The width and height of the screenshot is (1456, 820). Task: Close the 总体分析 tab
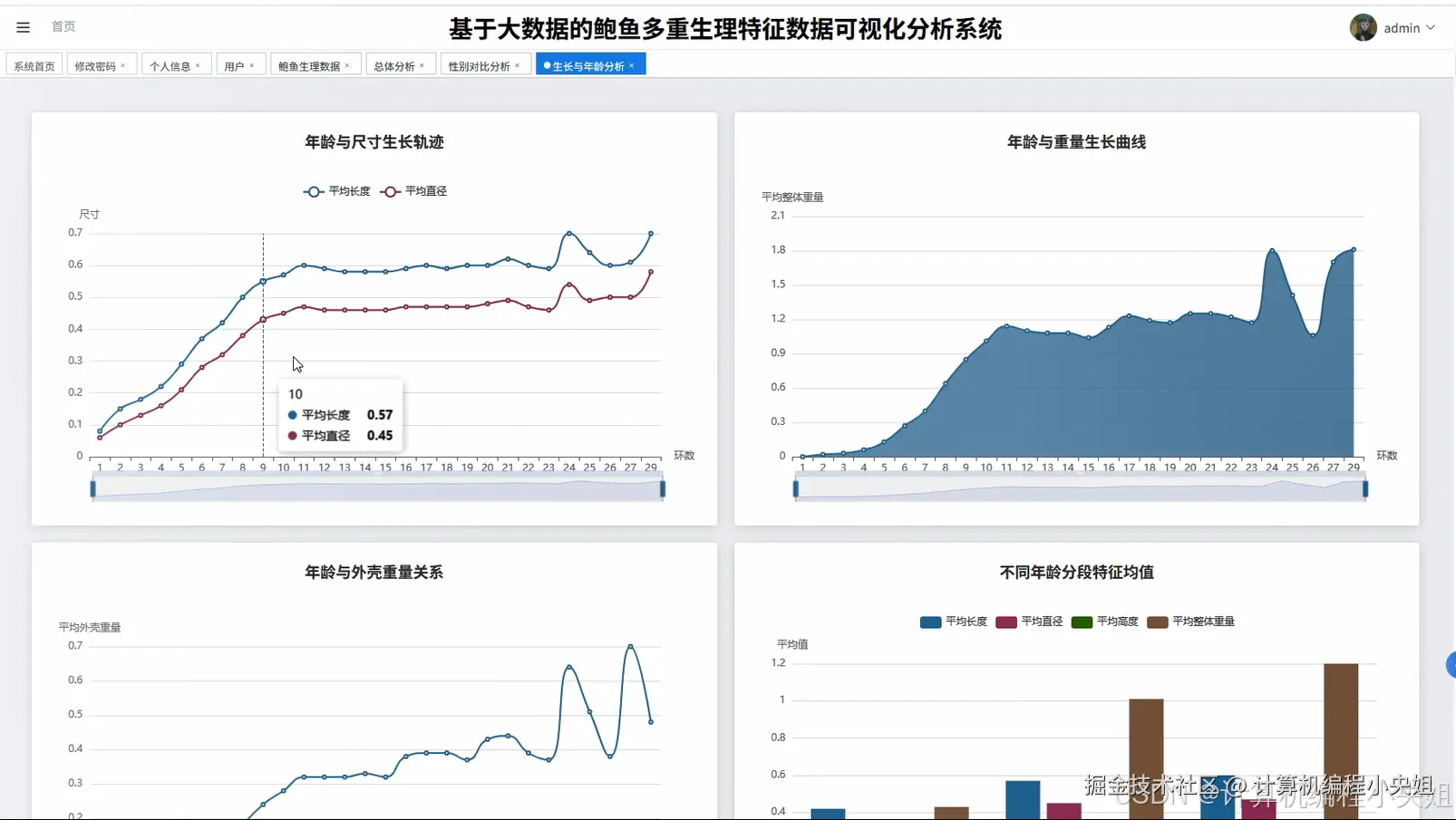(x=422, y=65)
